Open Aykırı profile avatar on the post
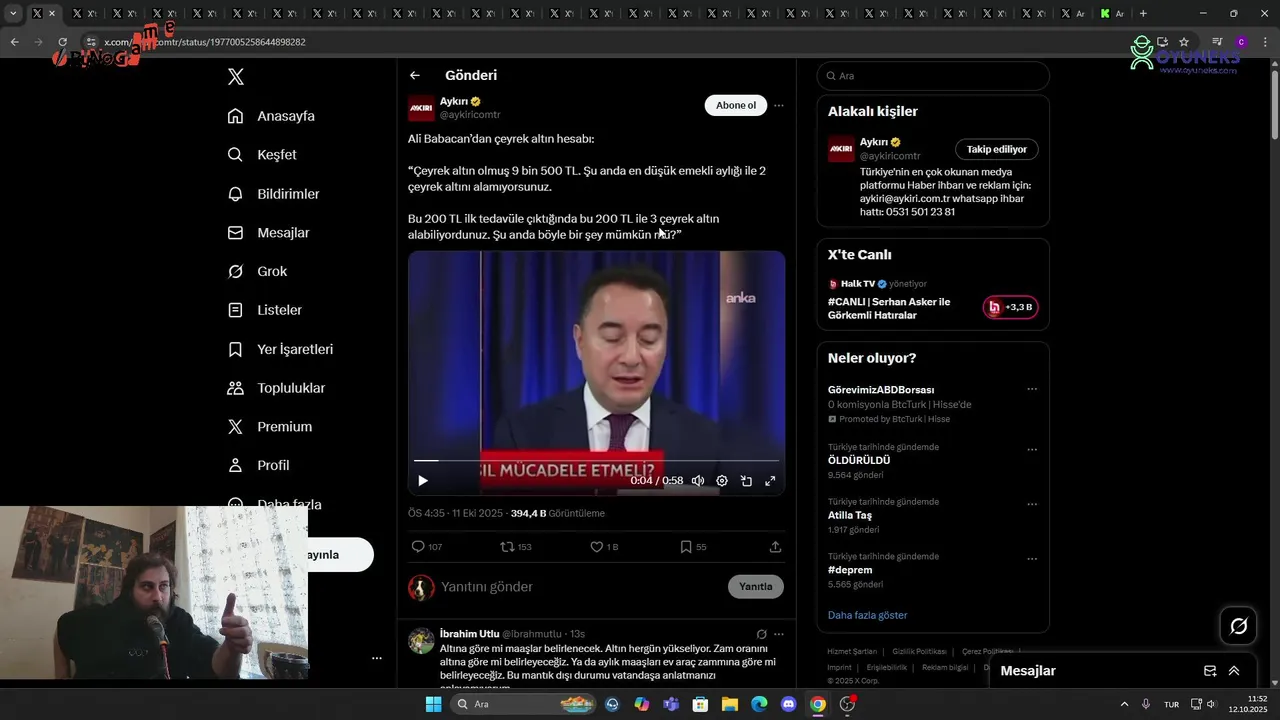Viewport: 1280px width, 720px height. (x=421, y=108)
